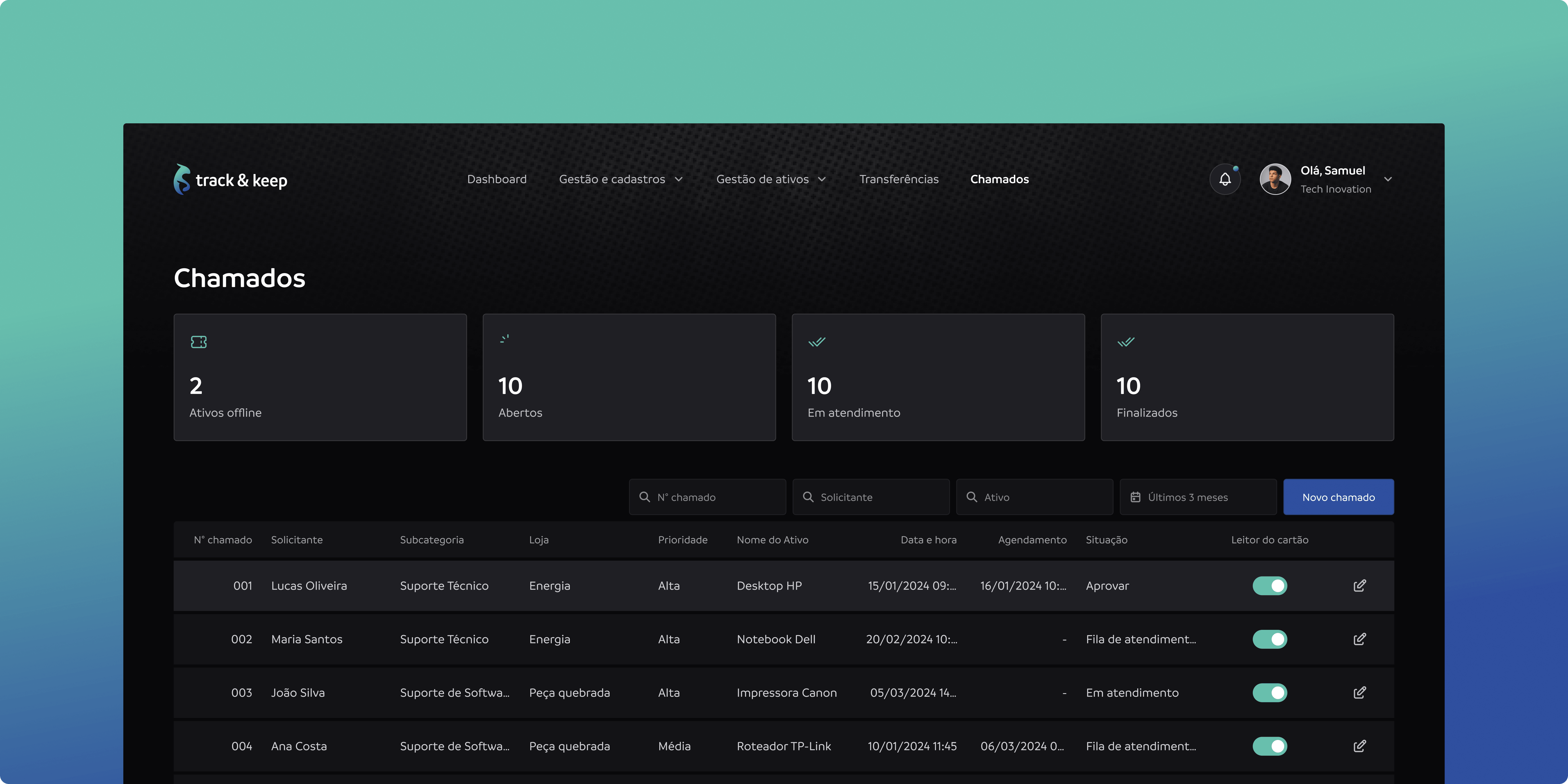Open the Ativos offline summary card

point(320,377)
